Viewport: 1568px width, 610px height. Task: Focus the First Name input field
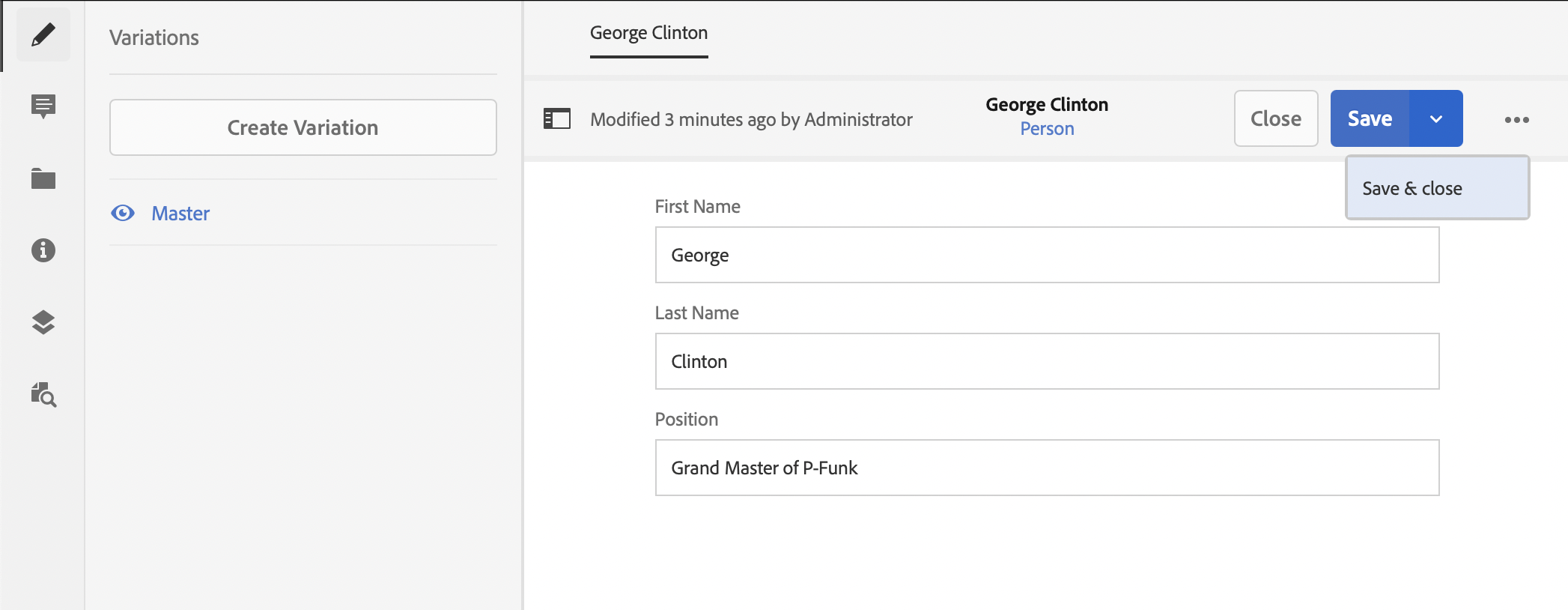click(1046, 255)
